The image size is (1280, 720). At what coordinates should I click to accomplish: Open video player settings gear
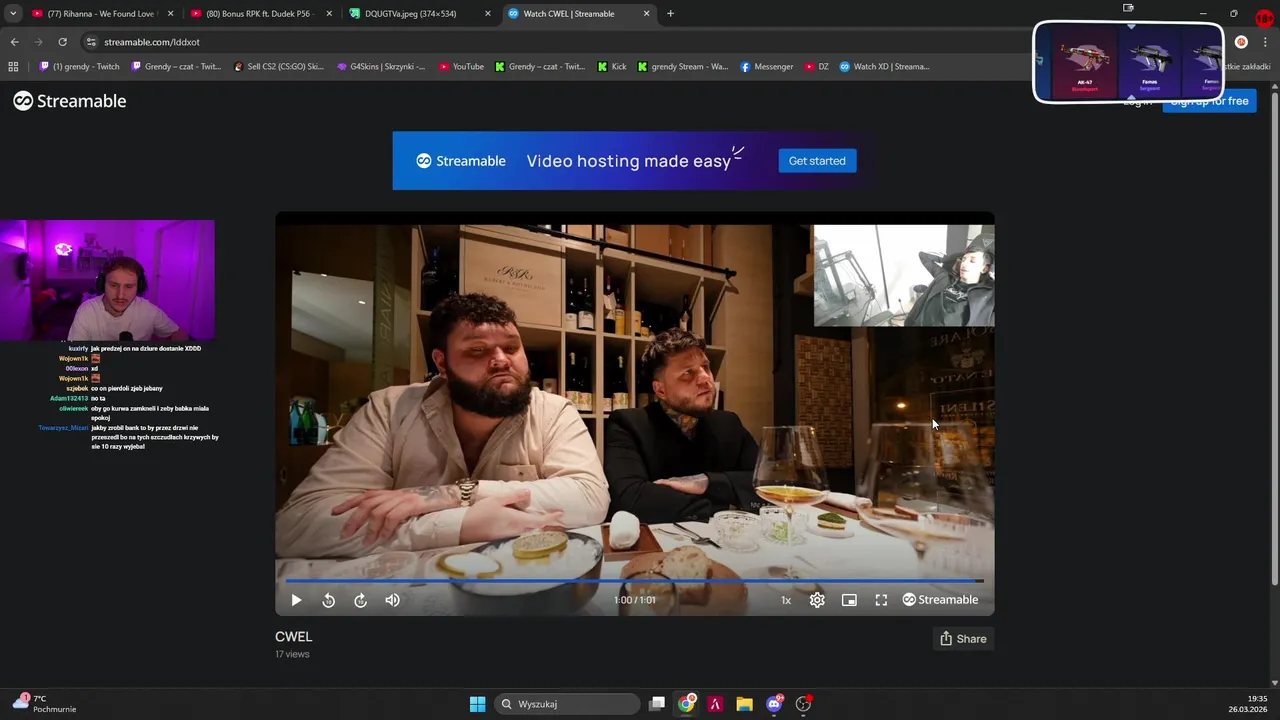pyautogui.click(x=817, y=600)
